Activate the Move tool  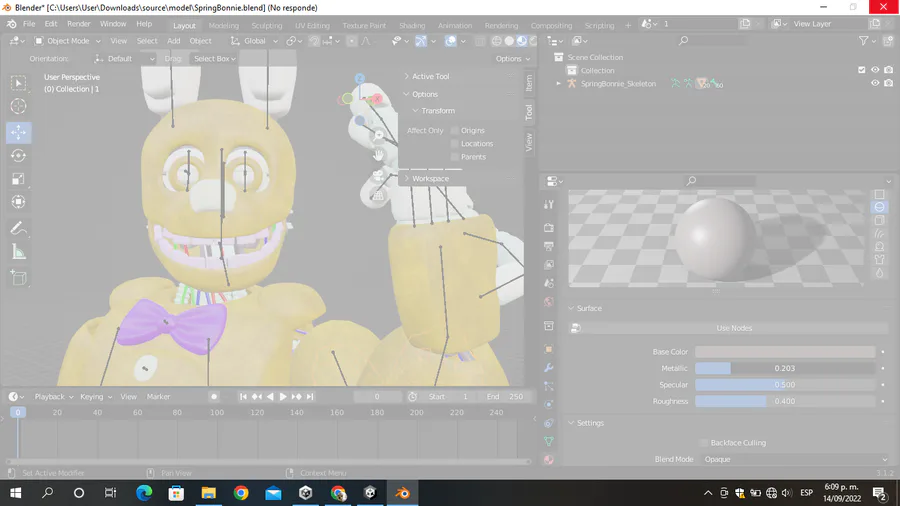tap(18, 133)
